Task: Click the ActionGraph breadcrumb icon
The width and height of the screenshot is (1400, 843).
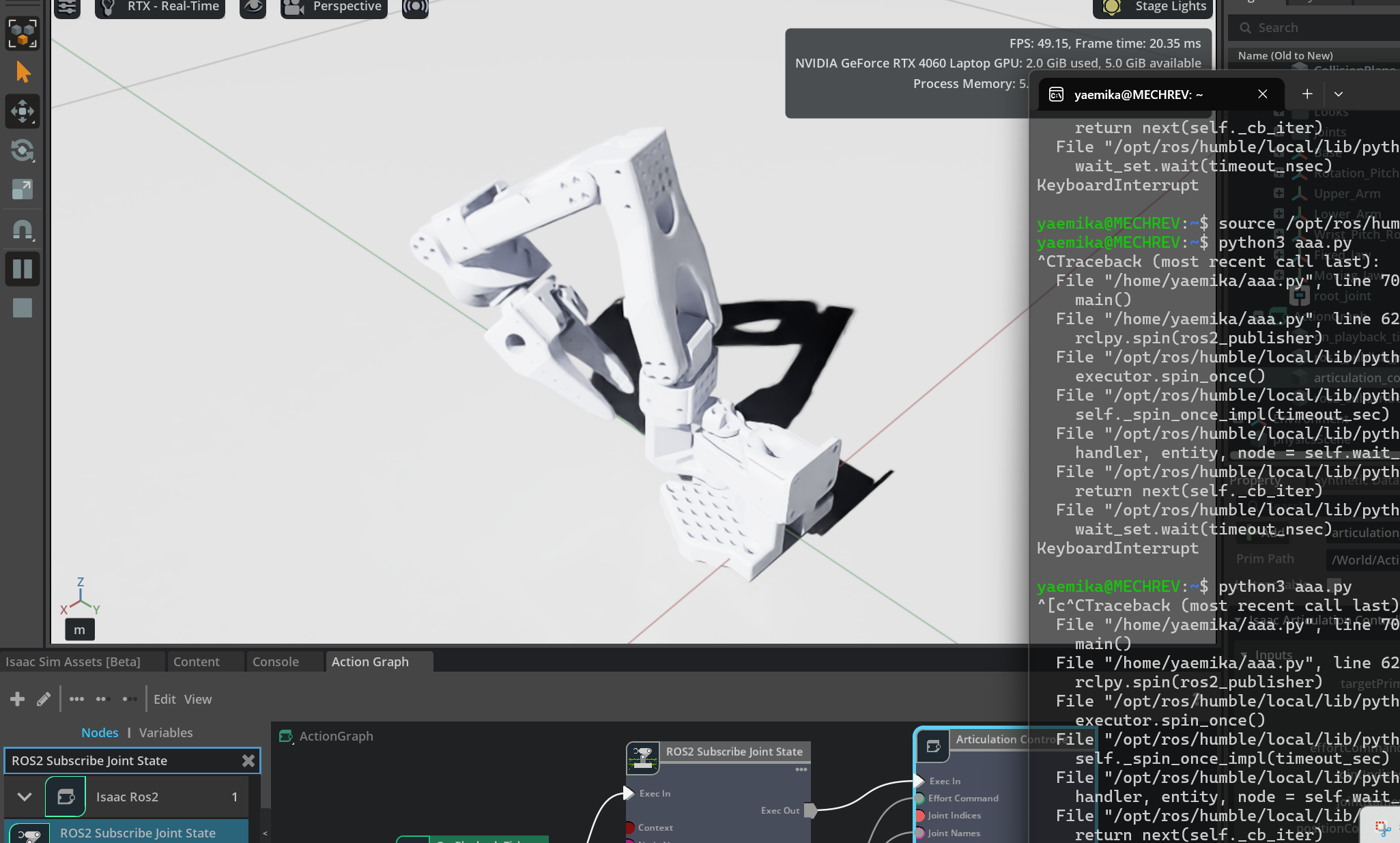Action: (286, 736)
